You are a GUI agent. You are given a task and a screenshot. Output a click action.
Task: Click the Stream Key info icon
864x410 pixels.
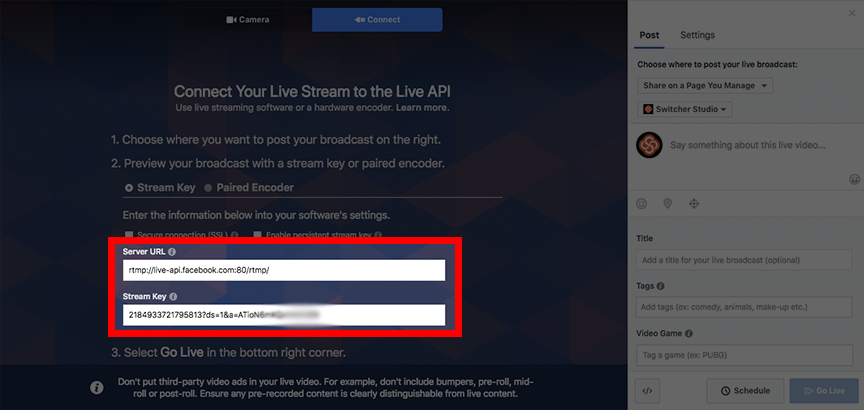(173, 296)
